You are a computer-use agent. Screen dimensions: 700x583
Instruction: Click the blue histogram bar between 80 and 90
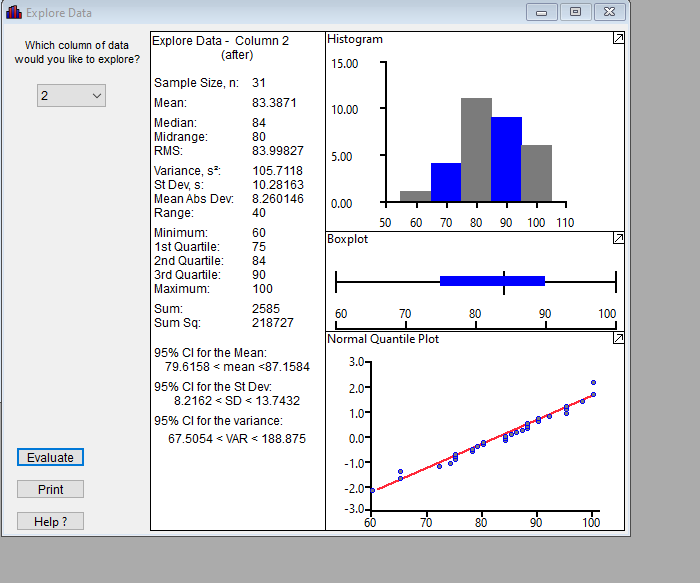(x=506, y=159)
